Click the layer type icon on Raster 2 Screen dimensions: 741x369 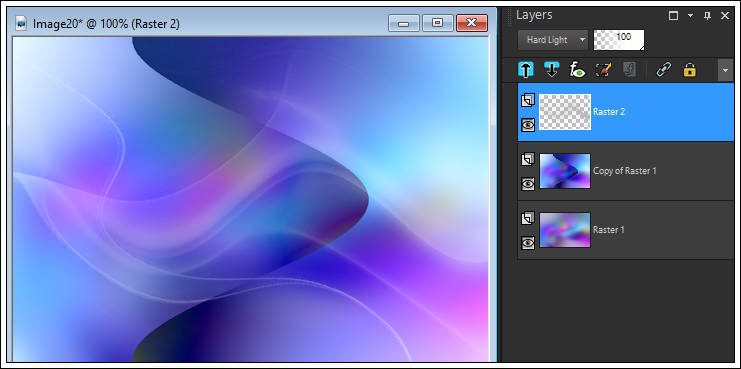pos(528,100)
